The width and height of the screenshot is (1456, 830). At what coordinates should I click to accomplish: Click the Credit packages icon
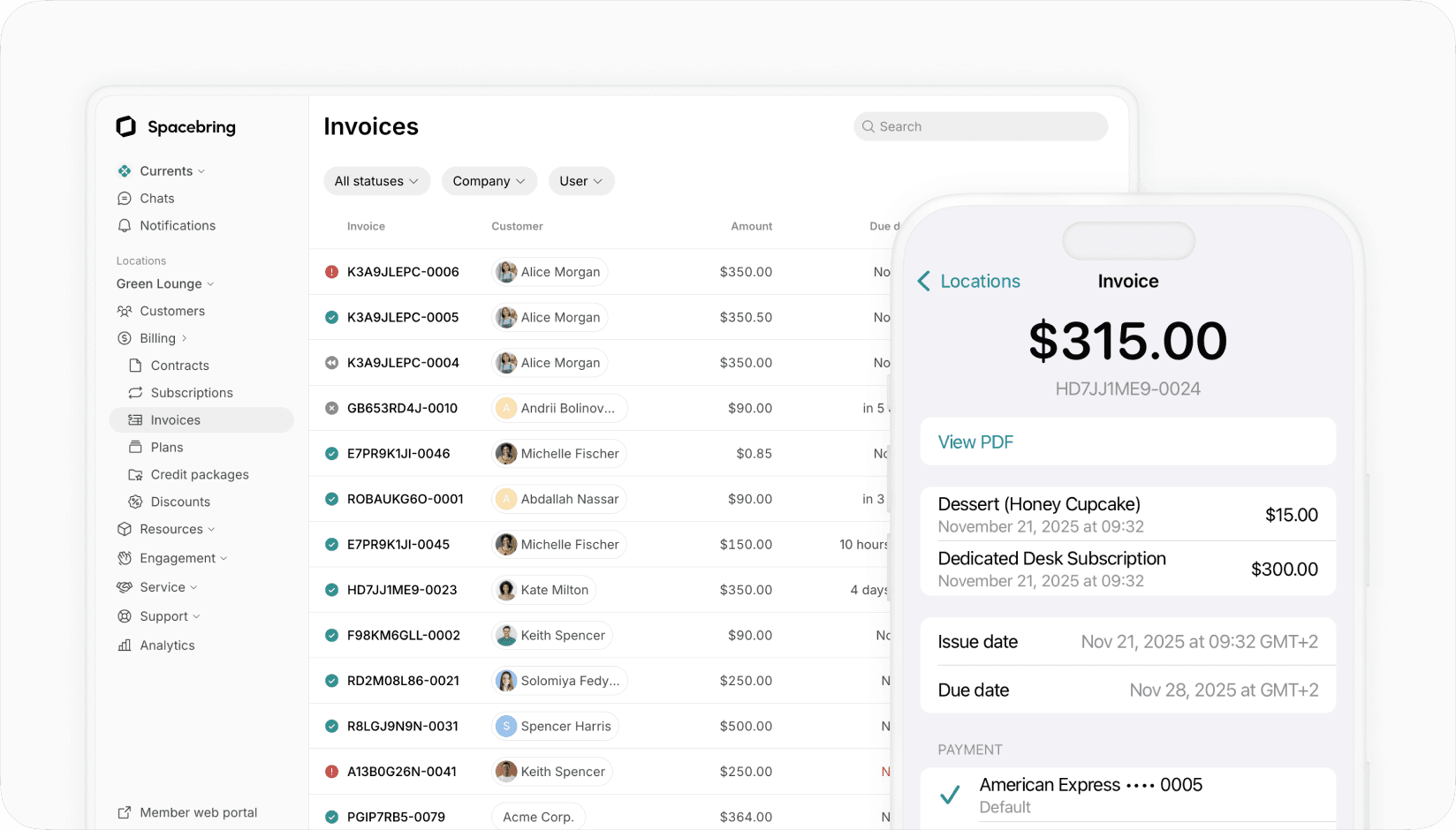135,474
